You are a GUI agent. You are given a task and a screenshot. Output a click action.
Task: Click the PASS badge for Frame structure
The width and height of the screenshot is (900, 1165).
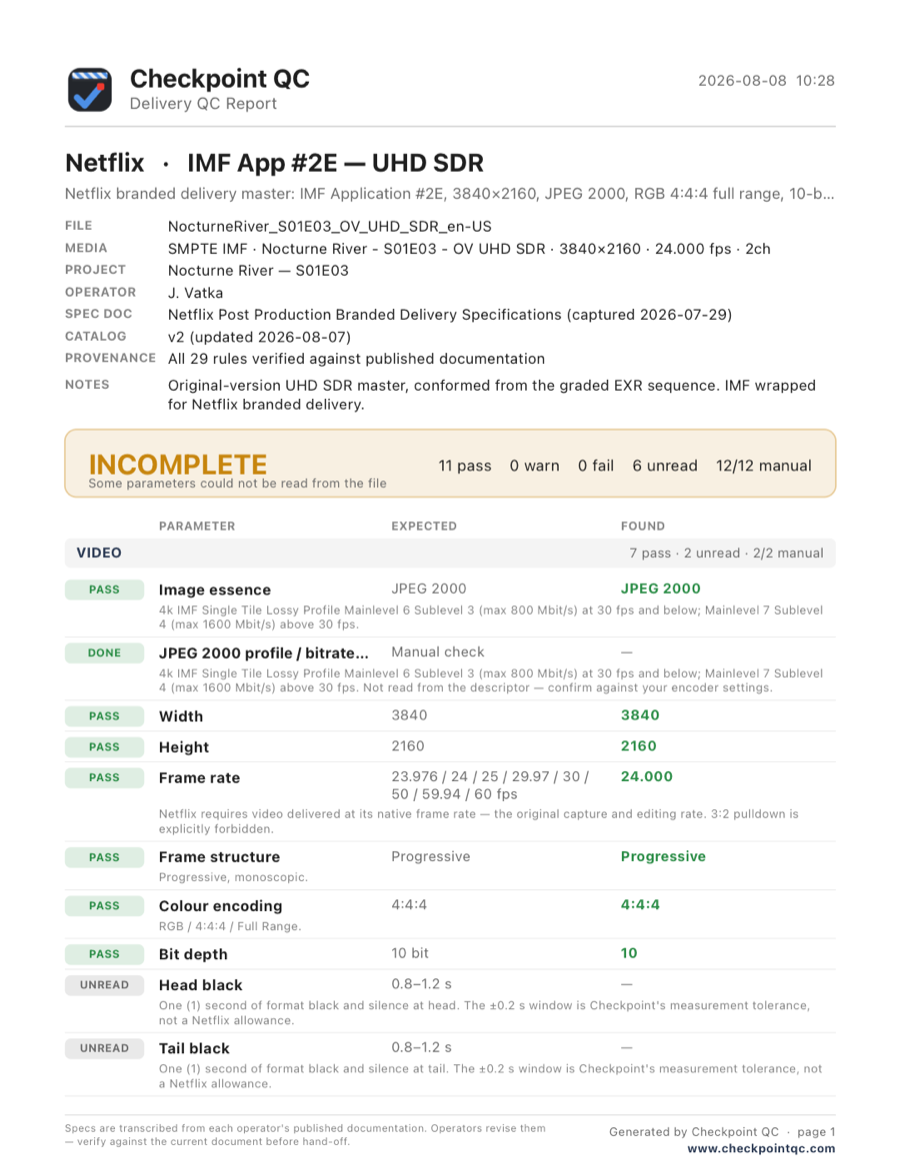click(104, 857)
